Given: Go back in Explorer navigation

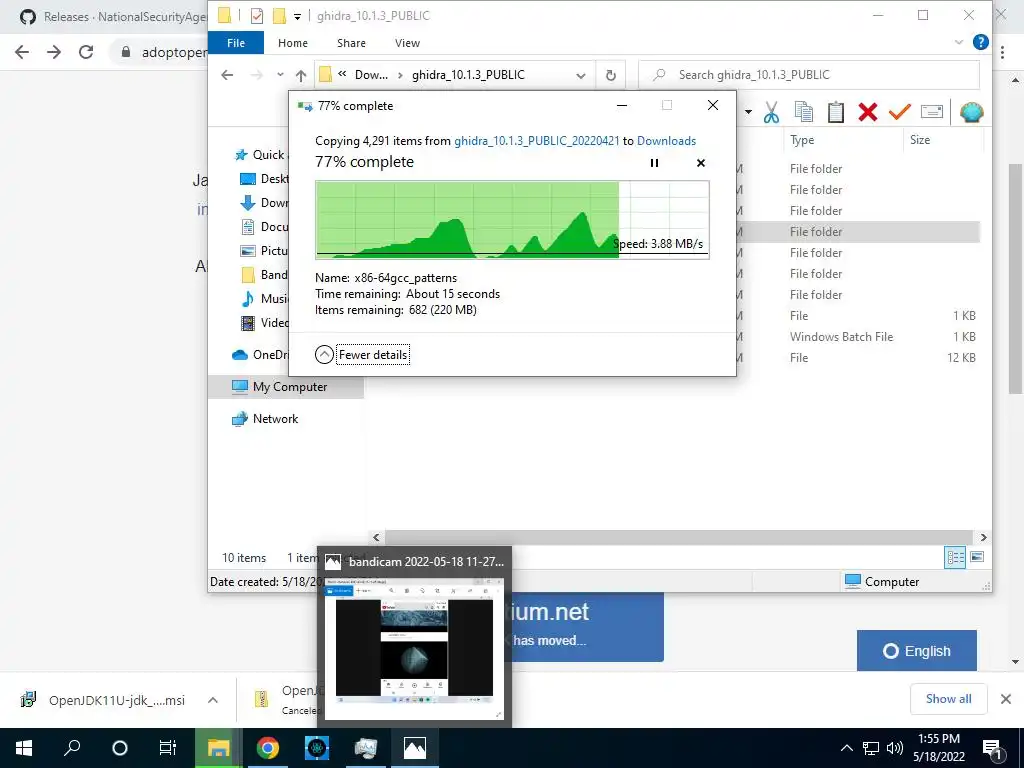Looking at the screenshot, I should pos(227,75).
